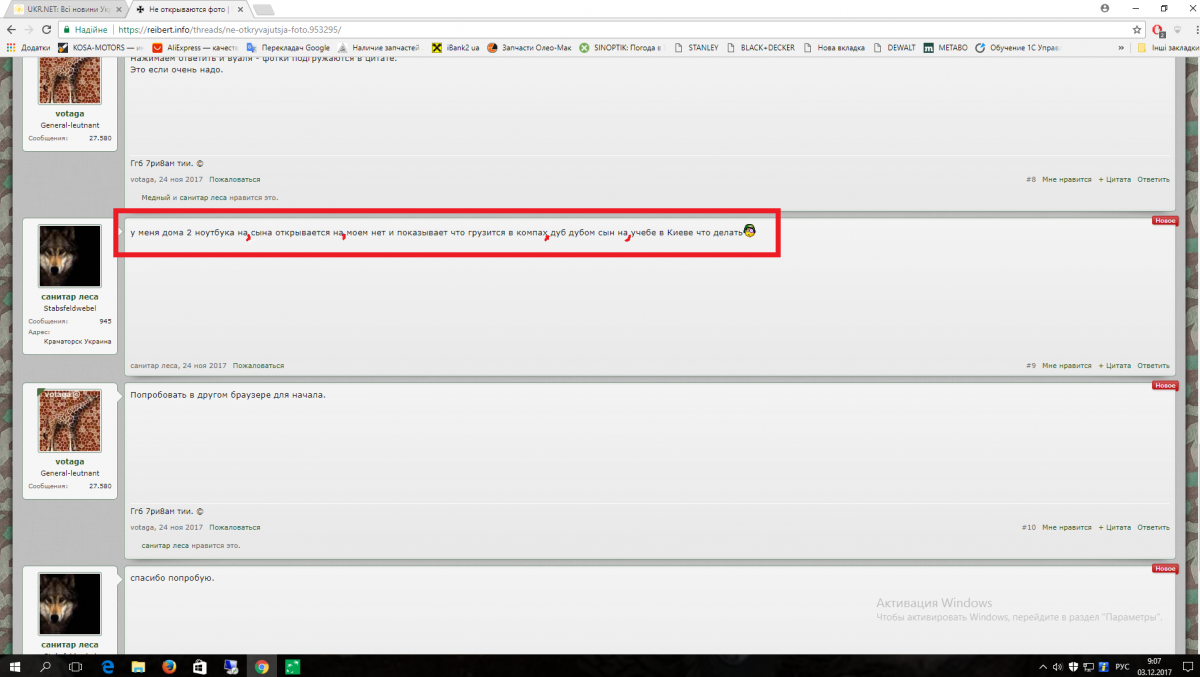Click the emoticon at the end of post #9

(749, 231)
